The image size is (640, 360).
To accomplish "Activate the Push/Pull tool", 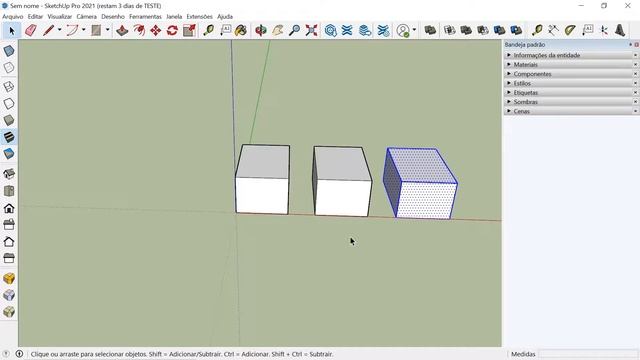I will (122, 31).
